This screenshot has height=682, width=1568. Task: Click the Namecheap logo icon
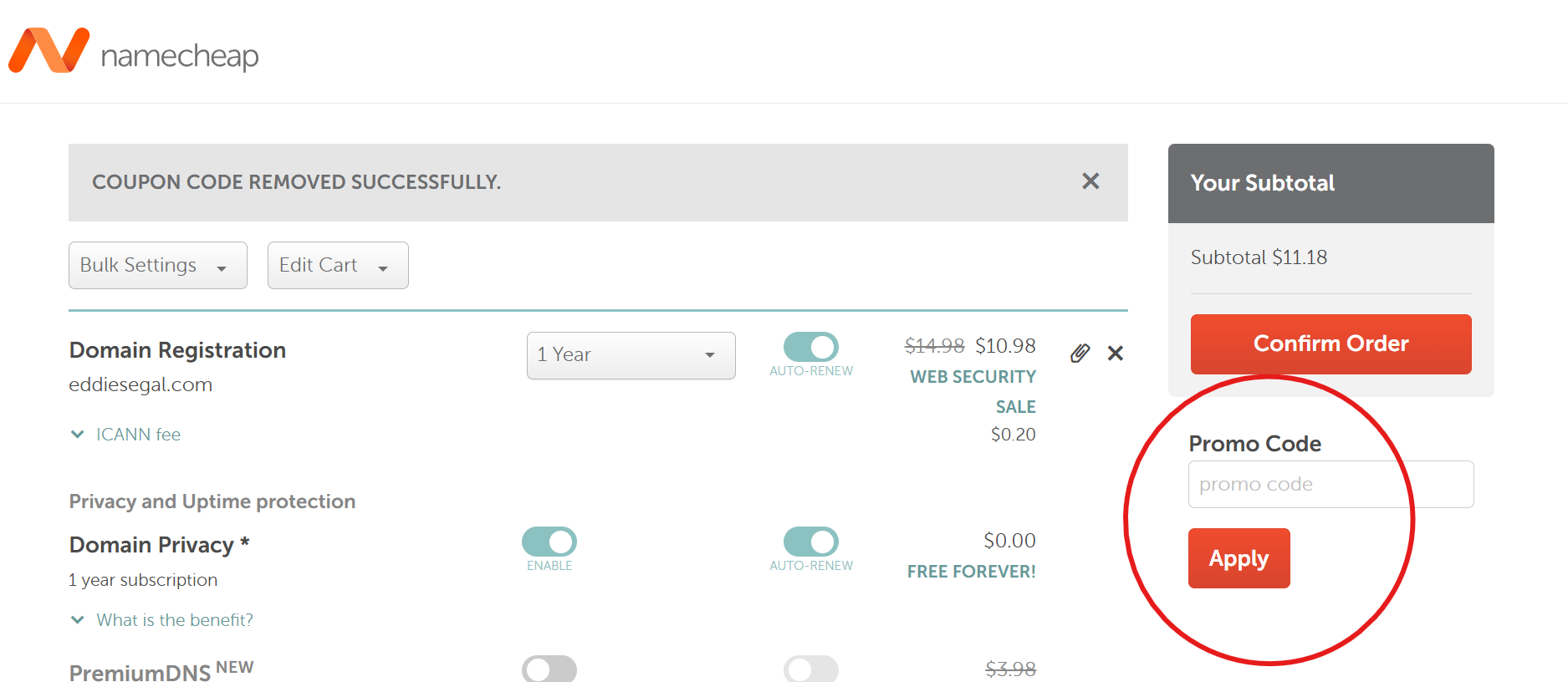[x=49, y=50]
